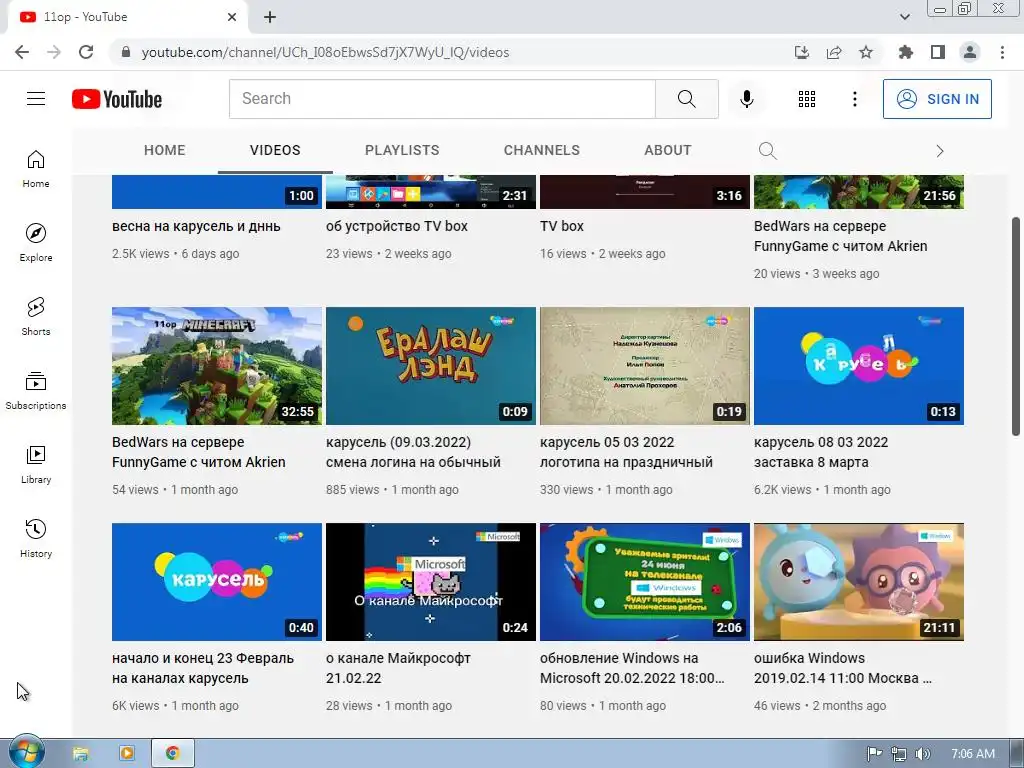Go back in browser
1024x768 pixels.
coord(22,52)
